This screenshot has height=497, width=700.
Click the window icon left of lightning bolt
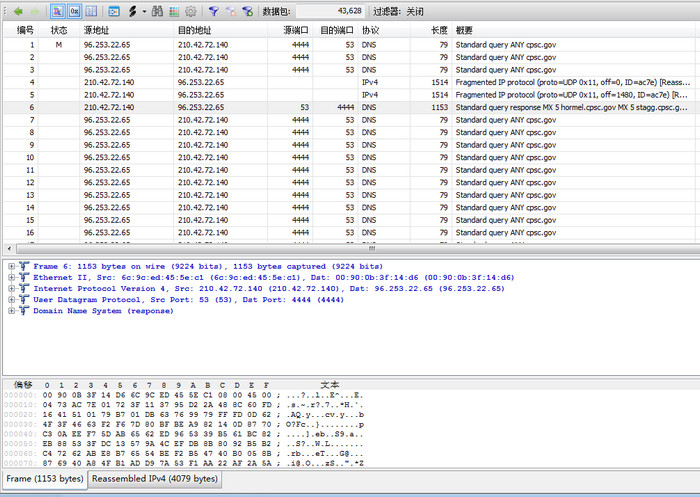coord(113,11)
